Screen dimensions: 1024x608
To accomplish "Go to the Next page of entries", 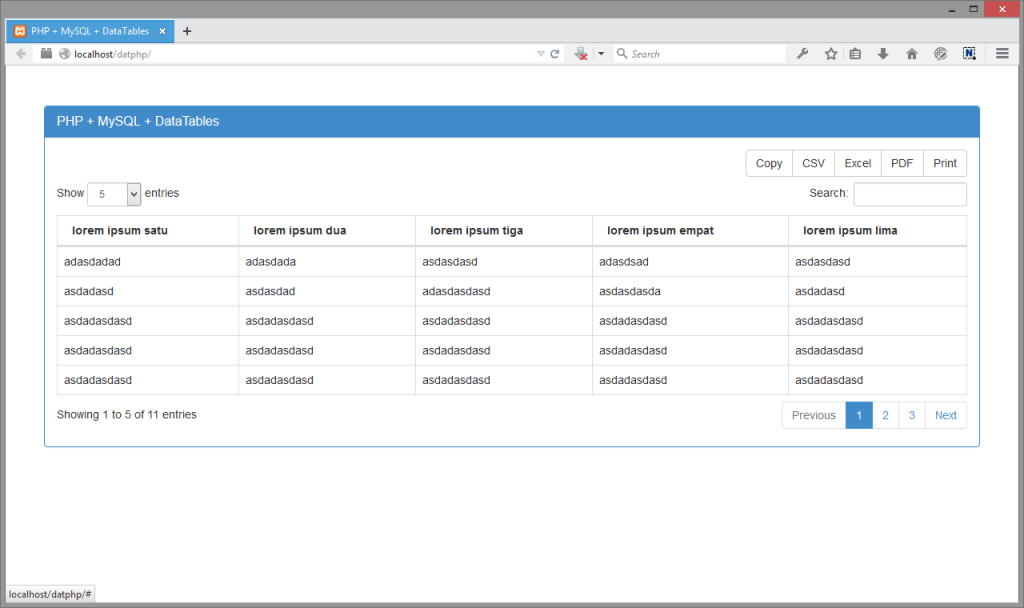I will tap(945, 414).
